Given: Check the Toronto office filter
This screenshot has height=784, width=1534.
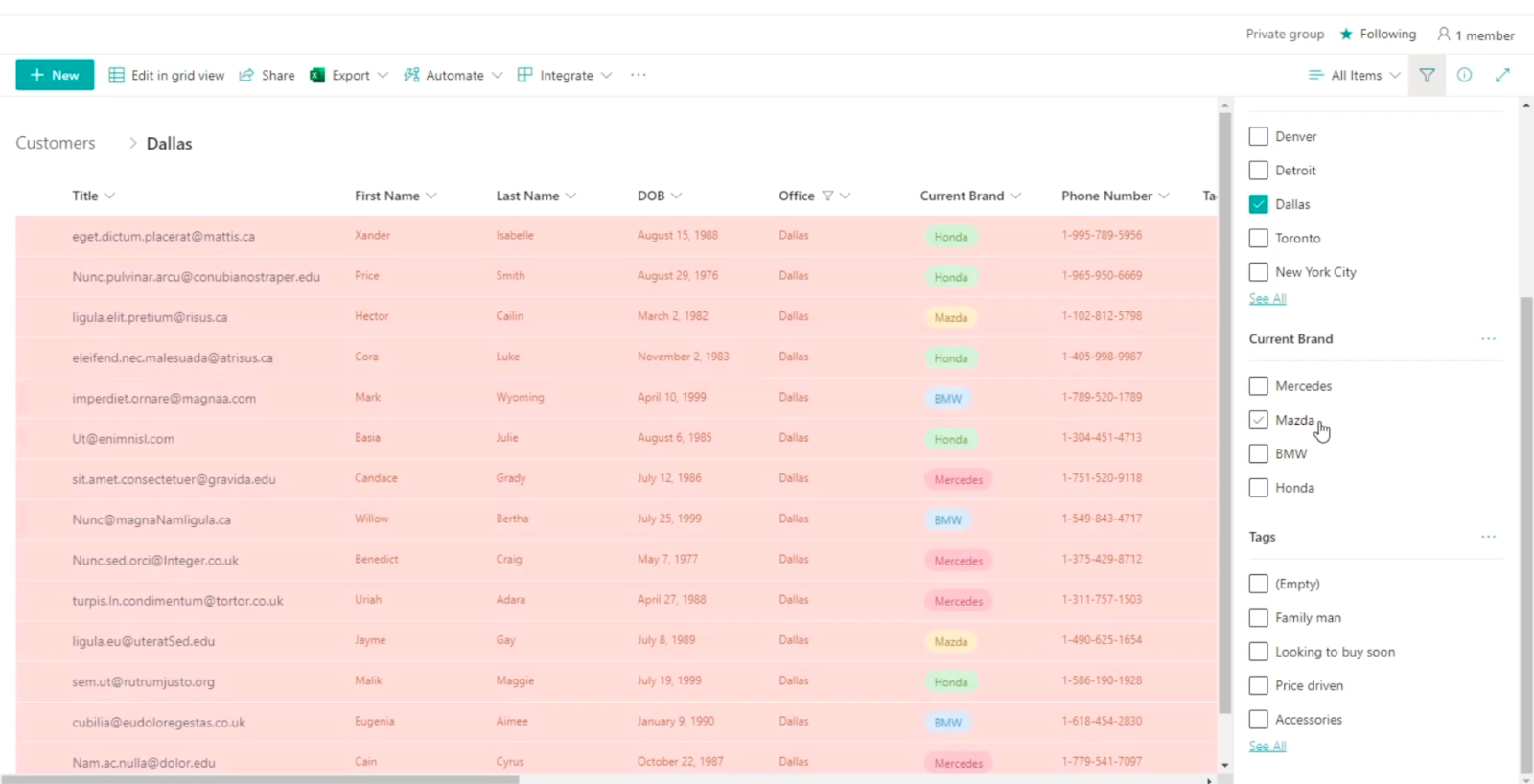Looking at the screenshot, I should pos(1258,238).
